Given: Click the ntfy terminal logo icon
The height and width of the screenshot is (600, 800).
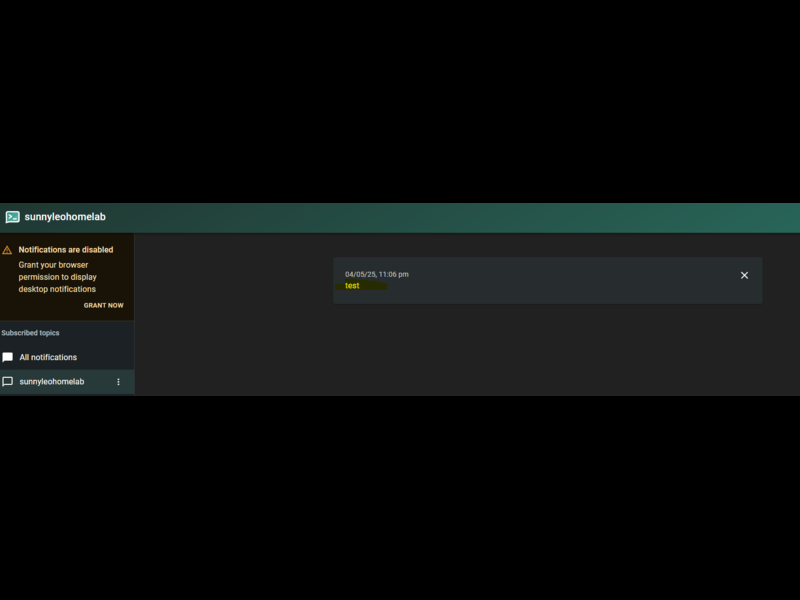Looking at the screenshot, I should (x=12, y=217).
